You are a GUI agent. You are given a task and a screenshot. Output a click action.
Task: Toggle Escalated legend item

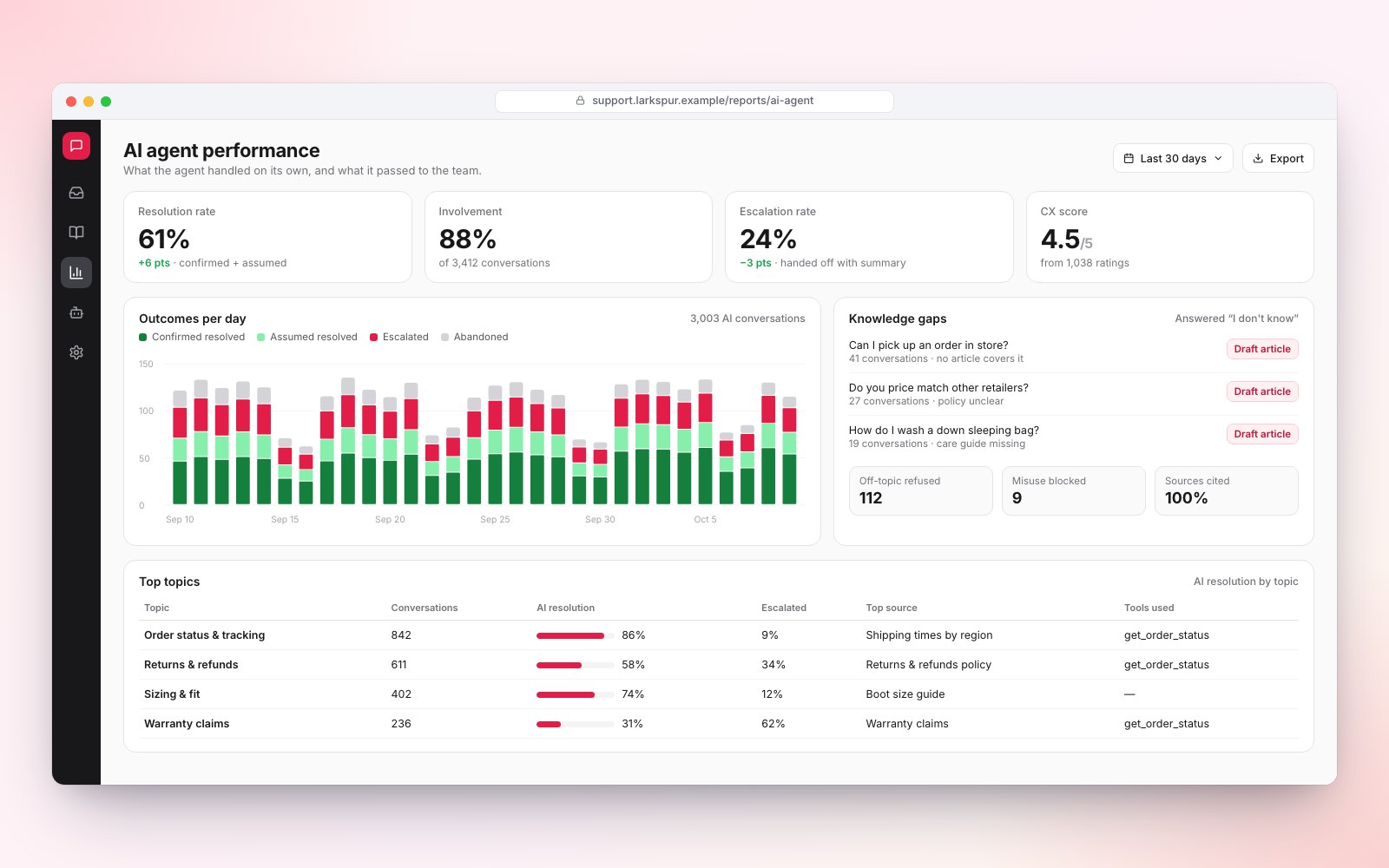pyautogui.click(x=399, y=337)
